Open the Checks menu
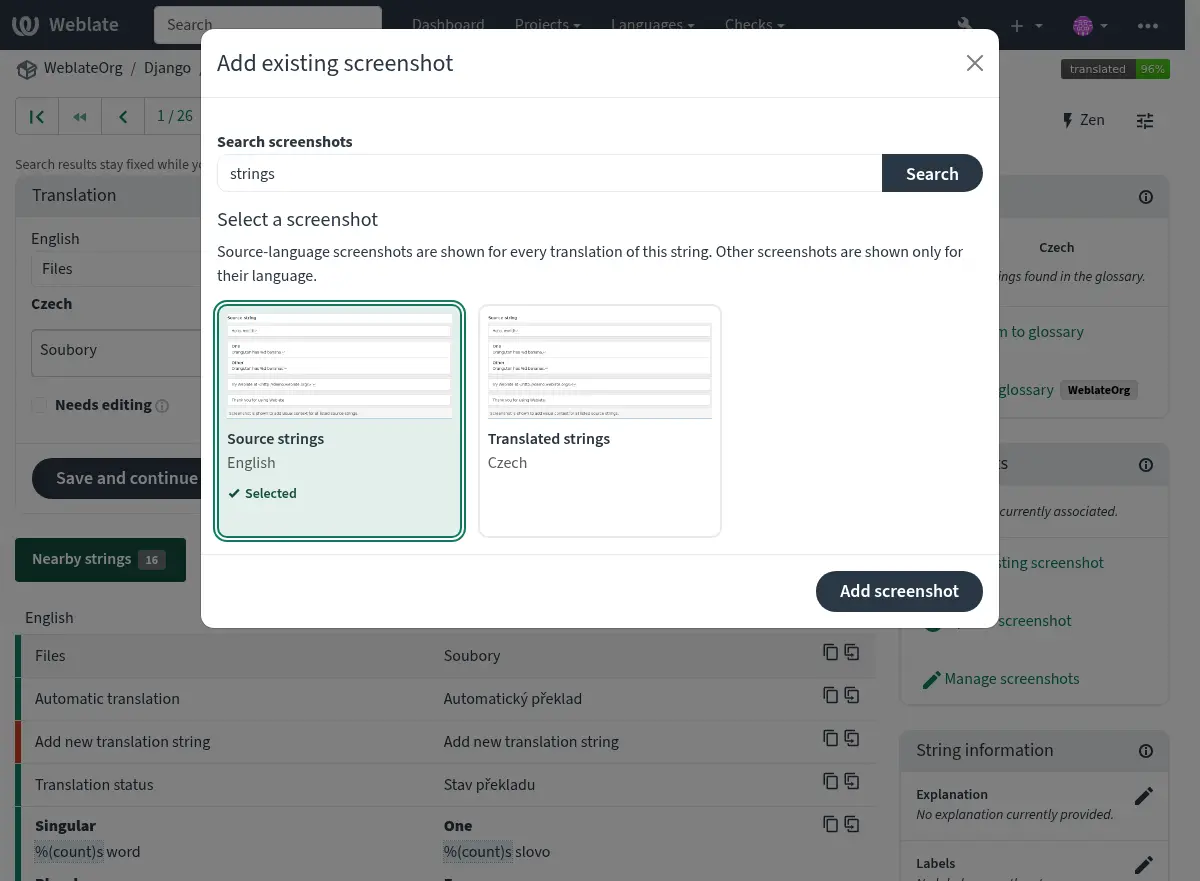 pos(753,25)
